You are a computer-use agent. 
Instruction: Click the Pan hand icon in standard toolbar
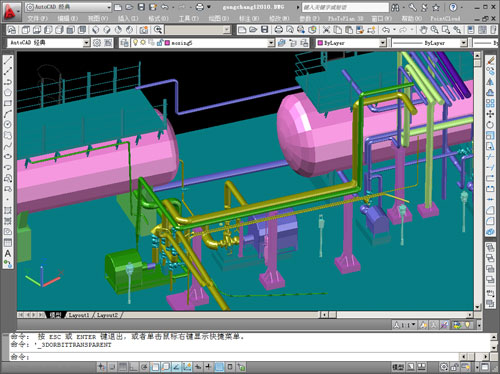coord(423,30)
